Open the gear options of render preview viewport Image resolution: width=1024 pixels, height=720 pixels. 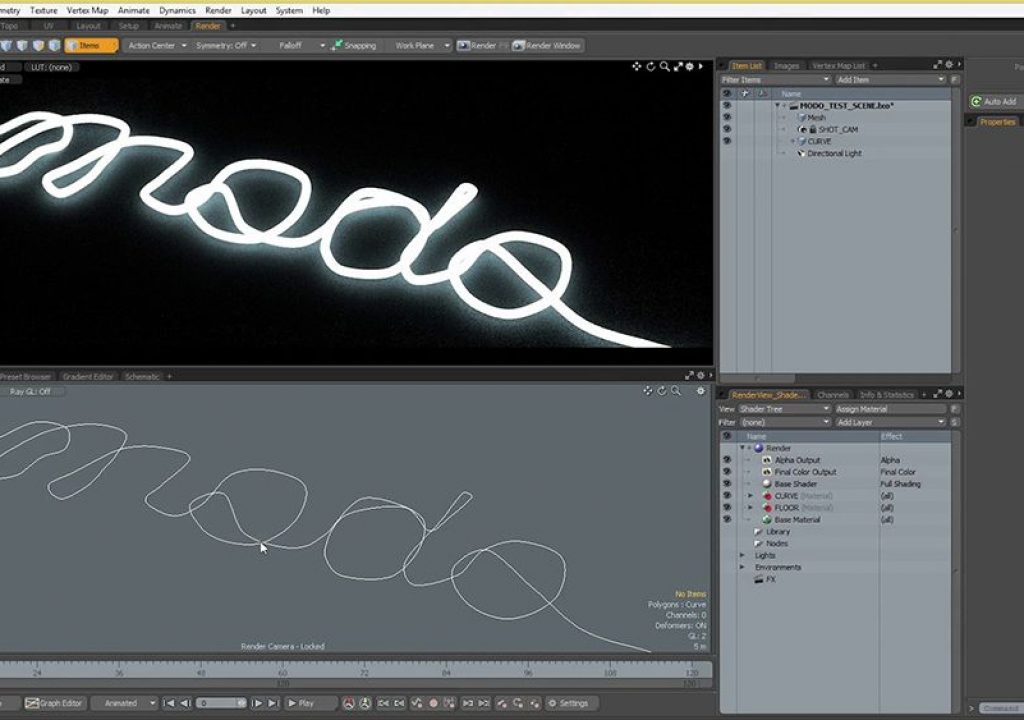click(689, 66)
